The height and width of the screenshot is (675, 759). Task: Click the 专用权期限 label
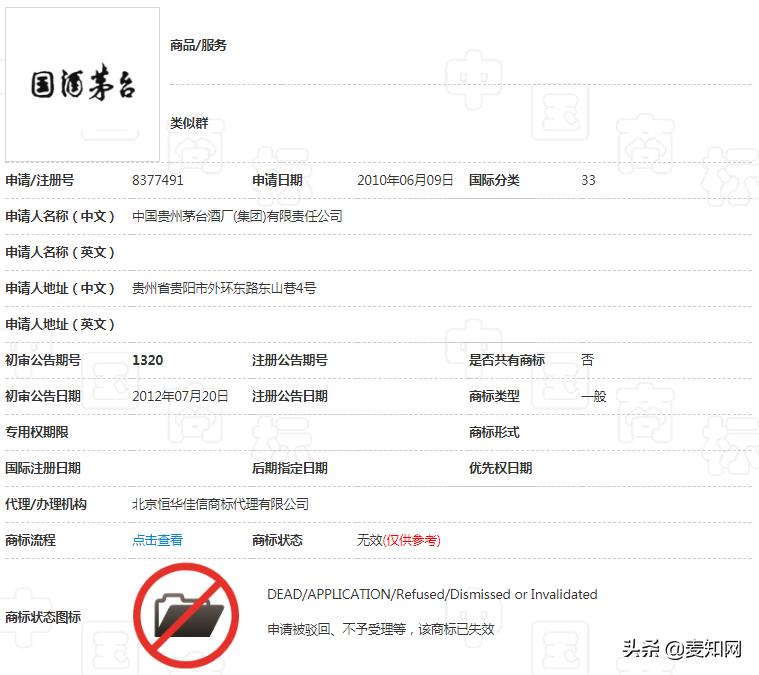point(37,432)
